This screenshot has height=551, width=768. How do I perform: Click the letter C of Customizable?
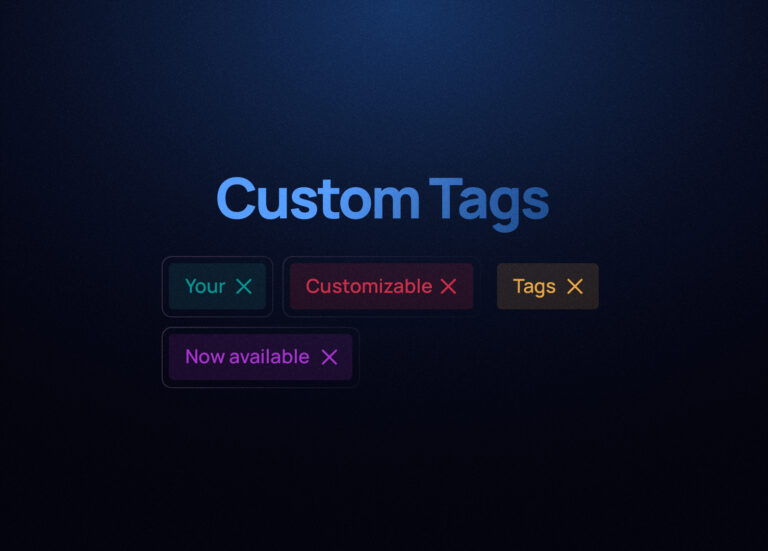312,287
